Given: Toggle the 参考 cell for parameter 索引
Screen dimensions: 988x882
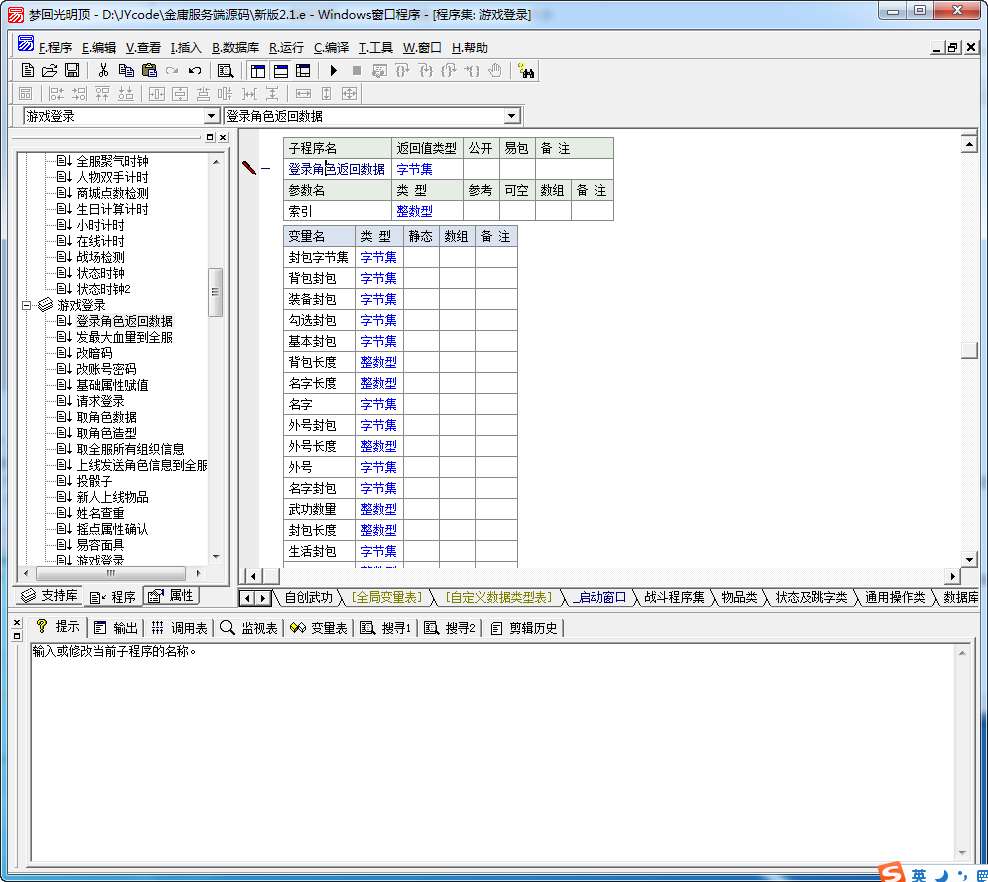Looking at the screenshot, I should (x=481, y=211).
